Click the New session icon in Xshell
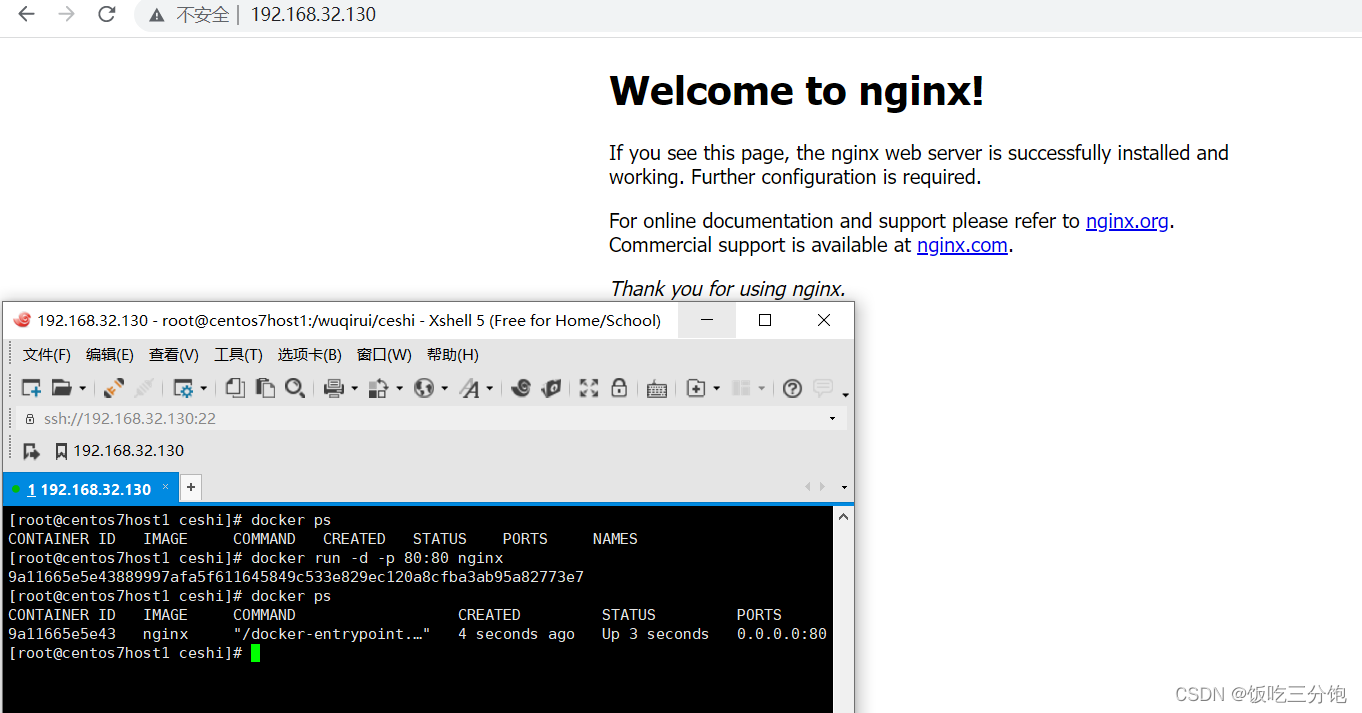The width and height of the screenshot is (1362, 713). coord(32,388)
